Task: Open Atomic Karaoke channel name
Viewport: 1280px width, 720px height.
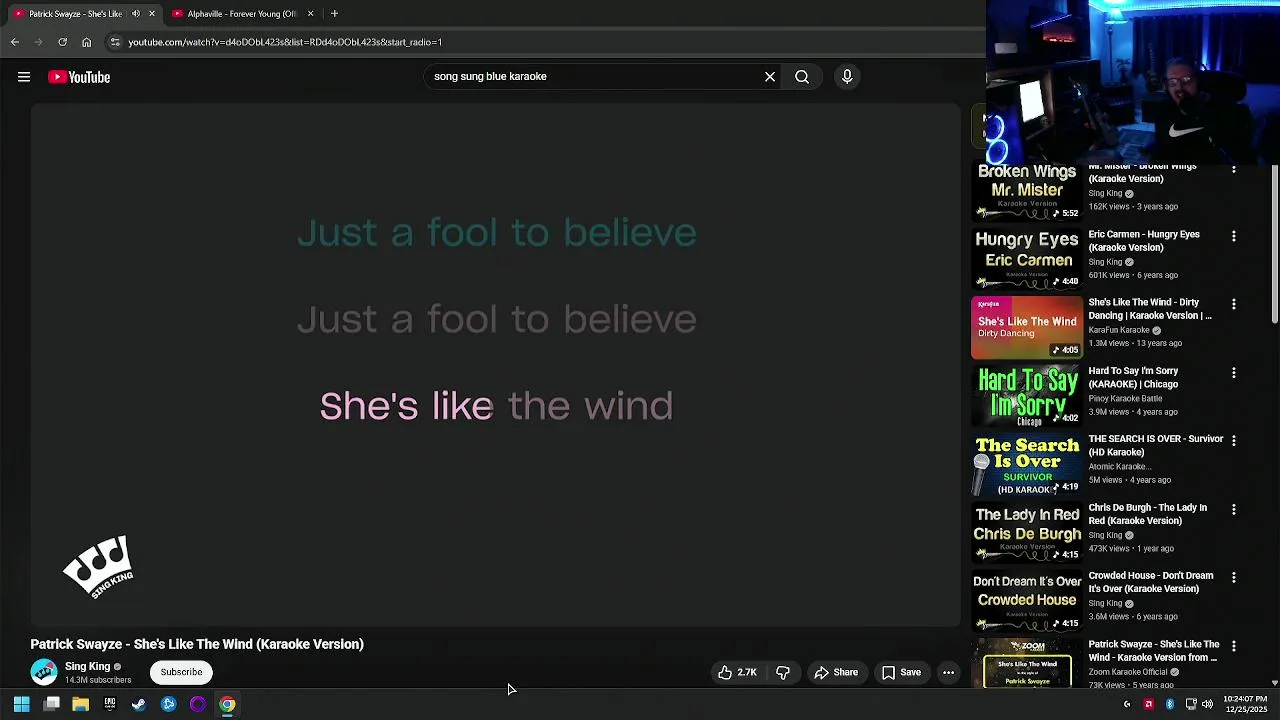Action: coord(1118,466)
